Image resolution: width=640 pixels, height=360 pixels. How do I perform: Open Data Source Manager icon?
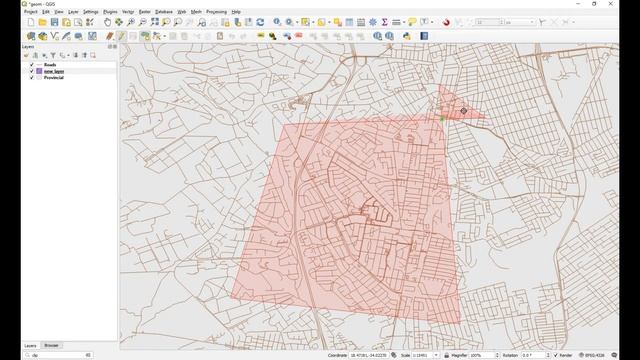31,36
